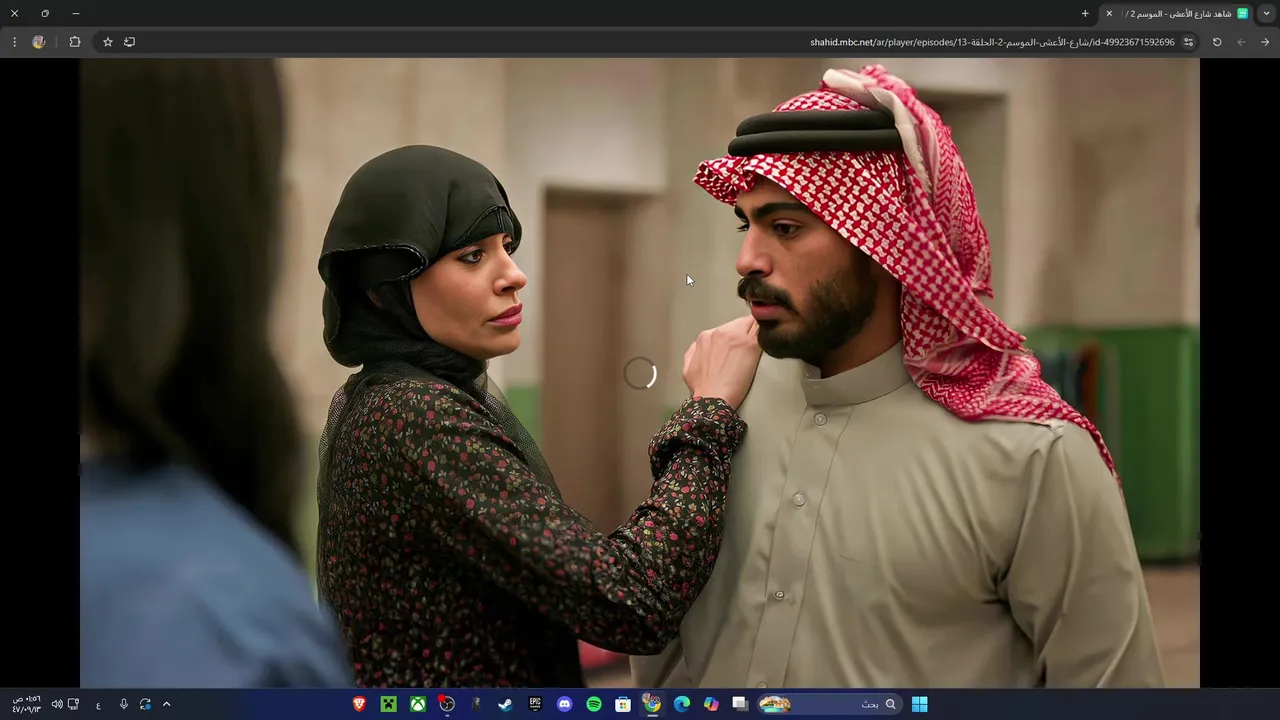Click the video player to pause
Image resolution: width=1280 pixels, height=720 pixels.
point(640,373)
